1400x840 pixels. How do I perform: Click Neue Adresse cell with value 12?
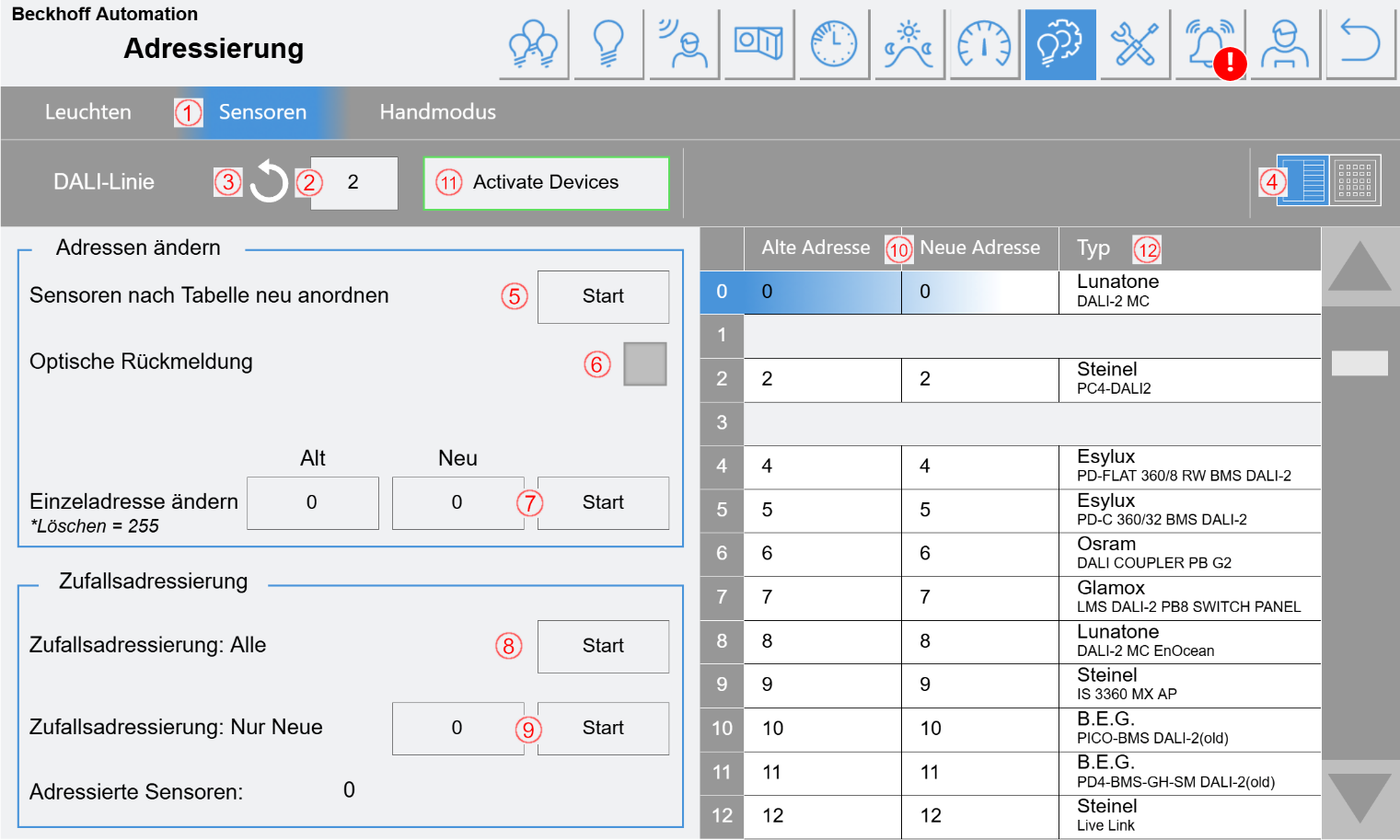[980, 817]
